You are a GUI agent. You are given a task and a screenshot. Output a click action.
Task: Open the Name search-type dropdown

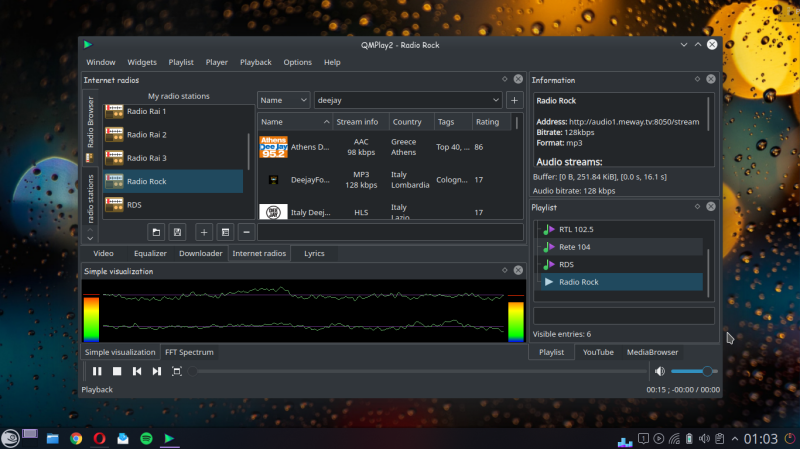[x=283, y=100]
